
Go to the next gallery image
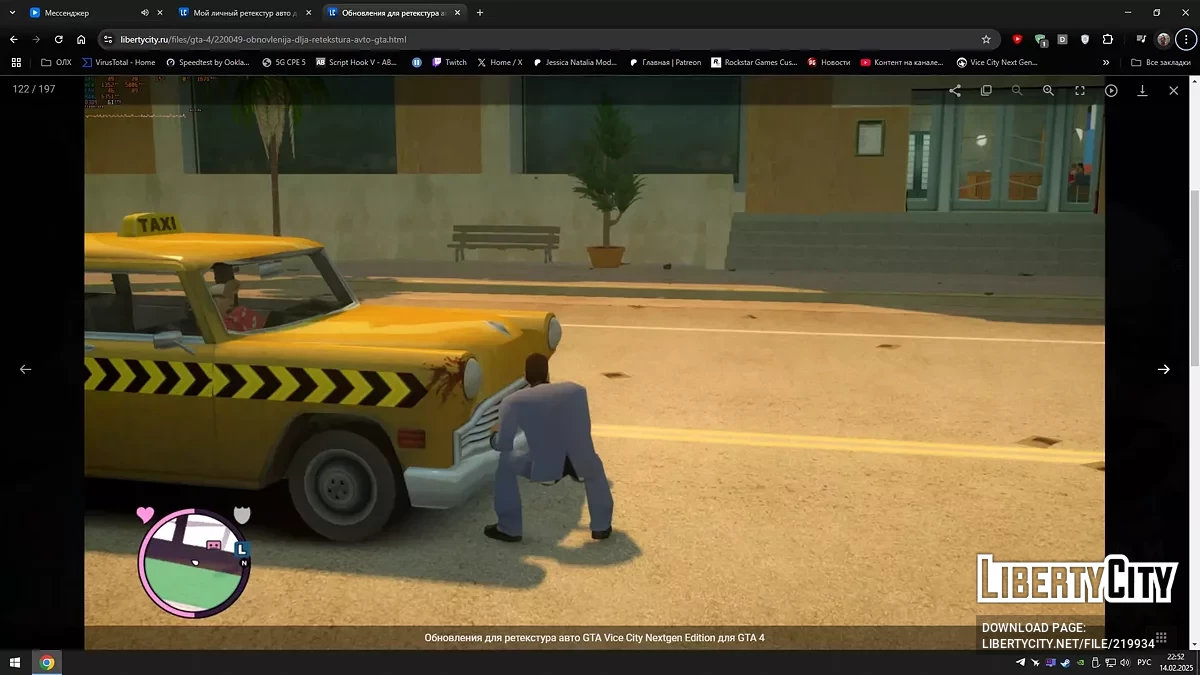(1163, 369)
